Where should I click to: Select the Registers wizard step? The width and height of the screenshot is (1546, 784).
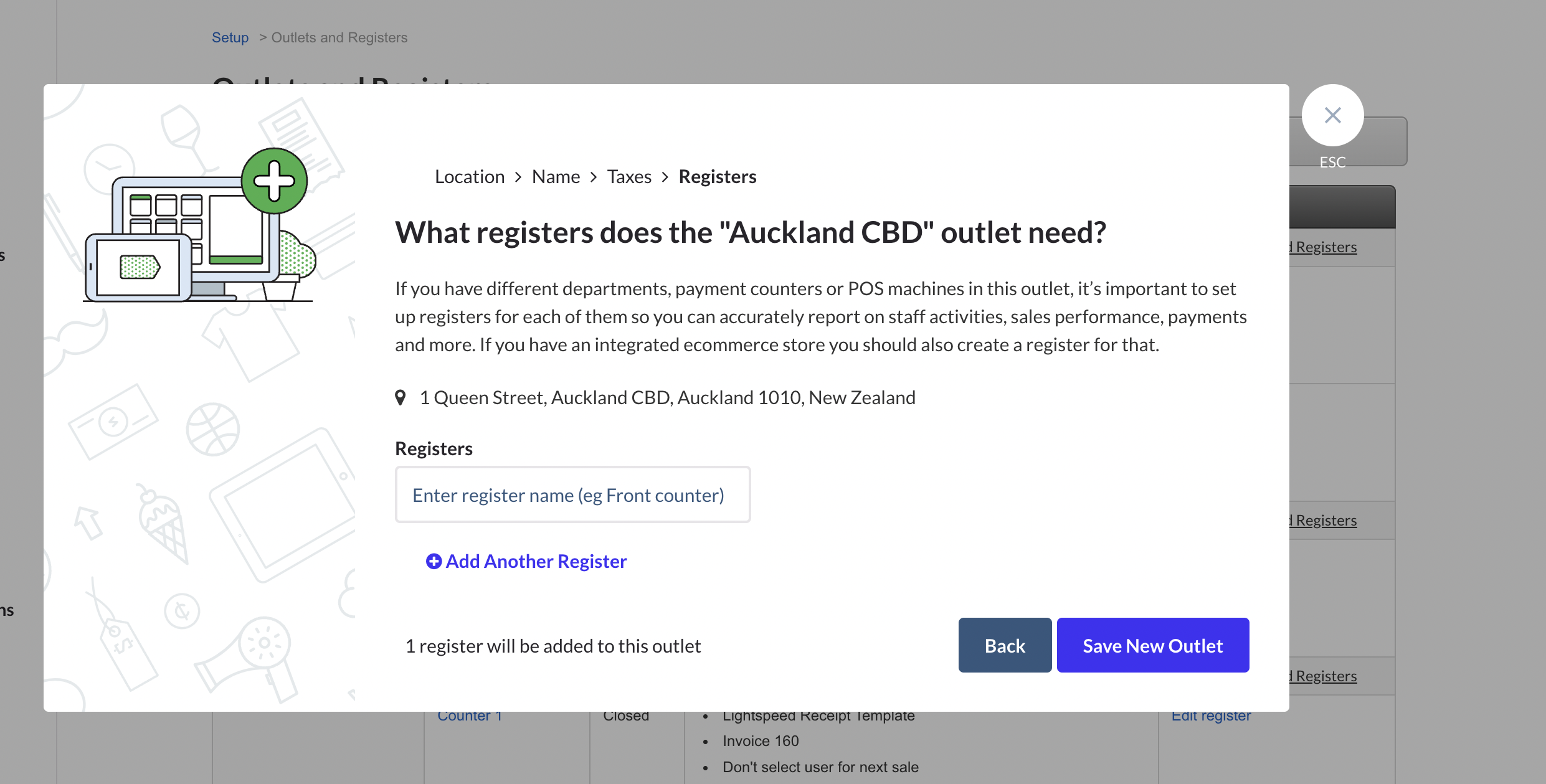click(717, 177)
